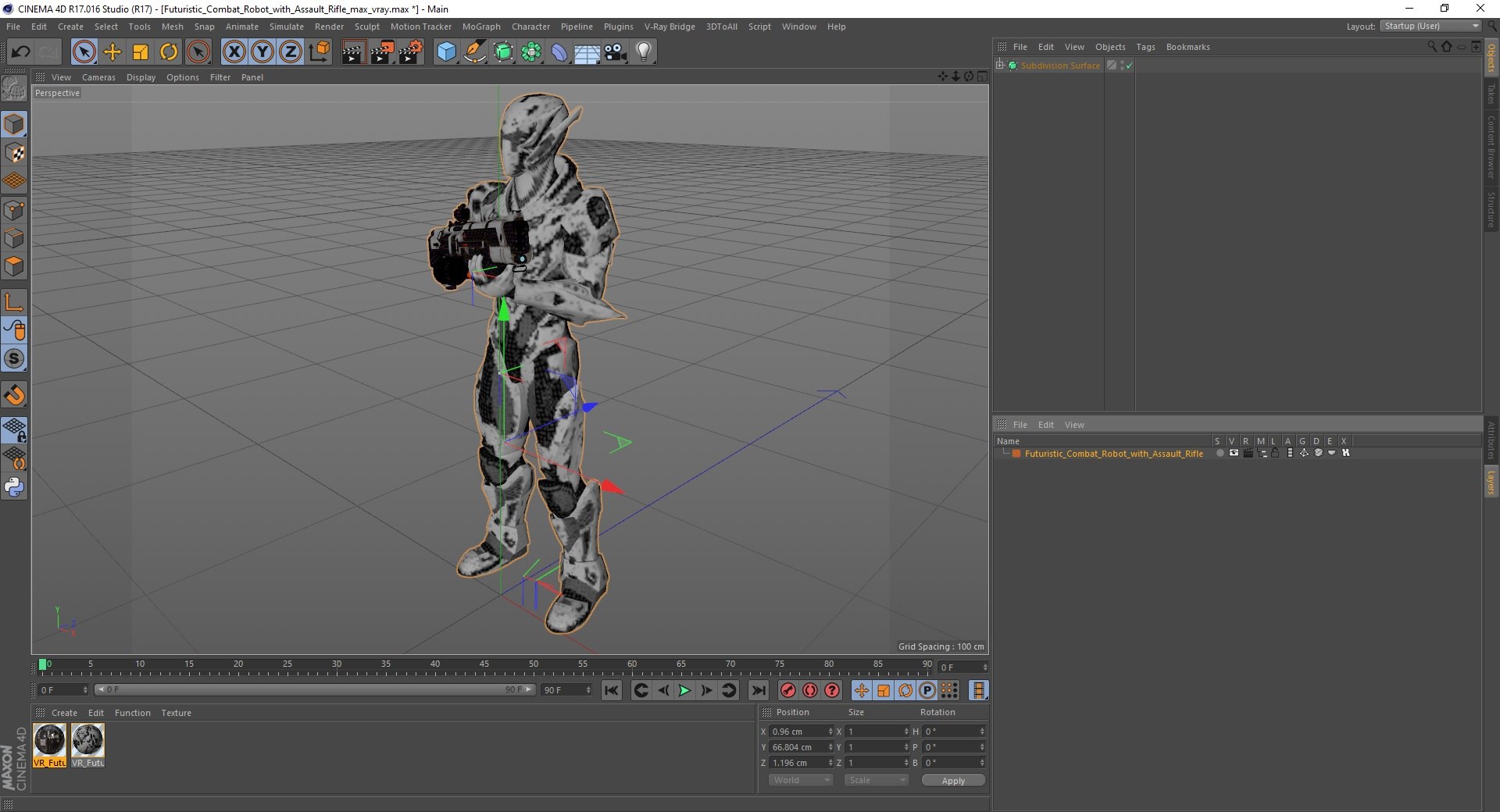Screen dimensions: 1500x812
Task: Click the Autokeying red button
Action: point(810,690)
